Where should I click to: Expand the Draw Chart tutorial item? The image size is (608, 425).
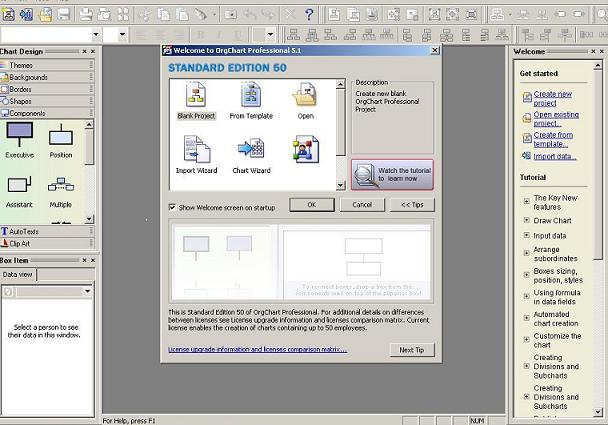pyautogui.click(x=527, y=220)
